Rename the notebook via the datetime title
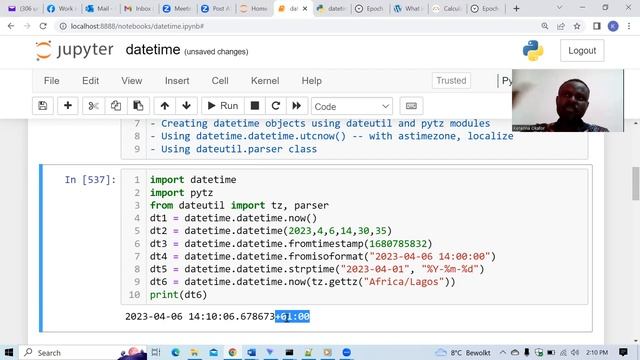Screen dimensions: 640x360 pyautogui.click(x=153, y=50)
